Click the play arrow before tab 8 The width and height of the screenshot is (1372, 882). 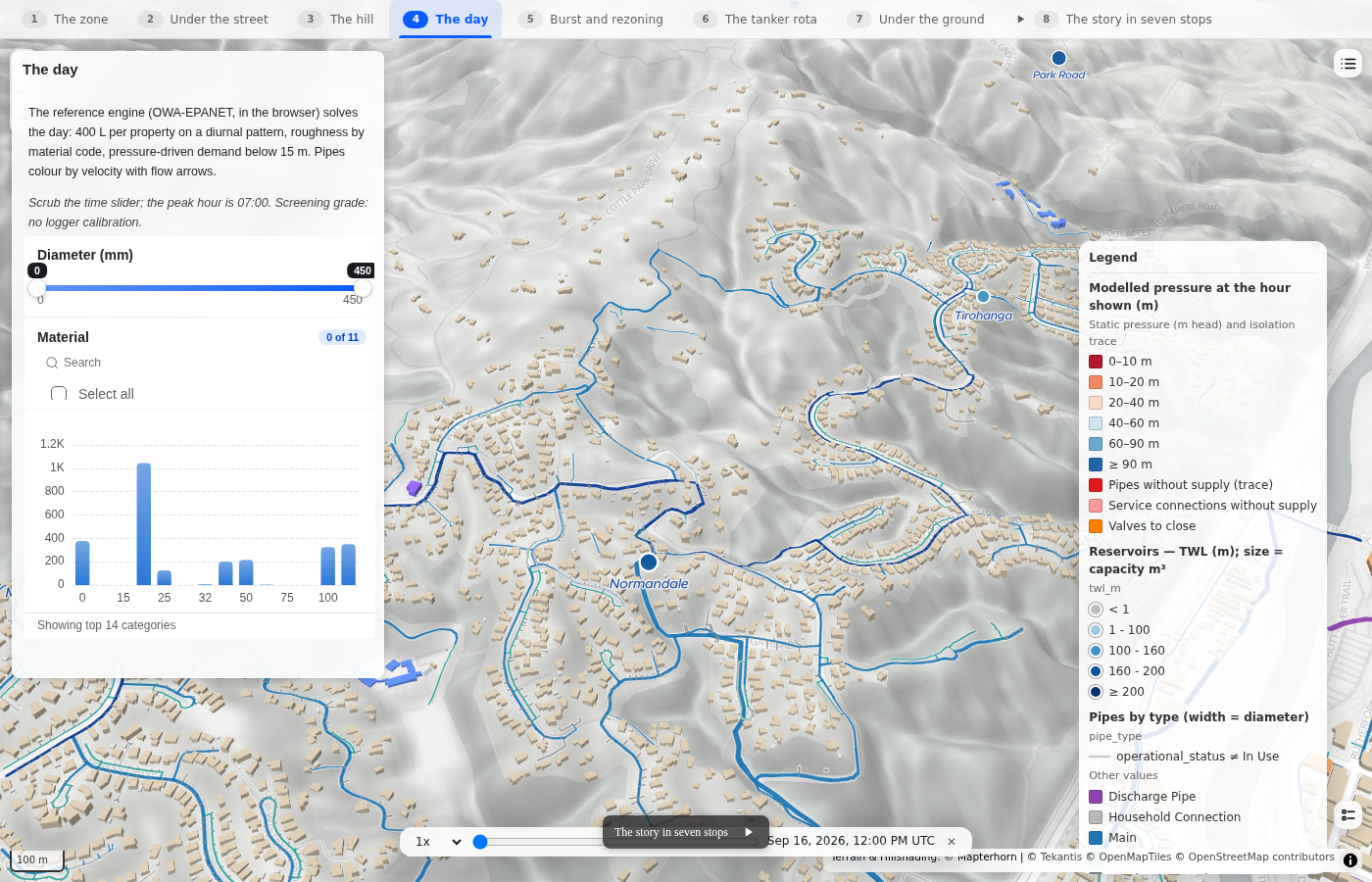[1020, 20]
